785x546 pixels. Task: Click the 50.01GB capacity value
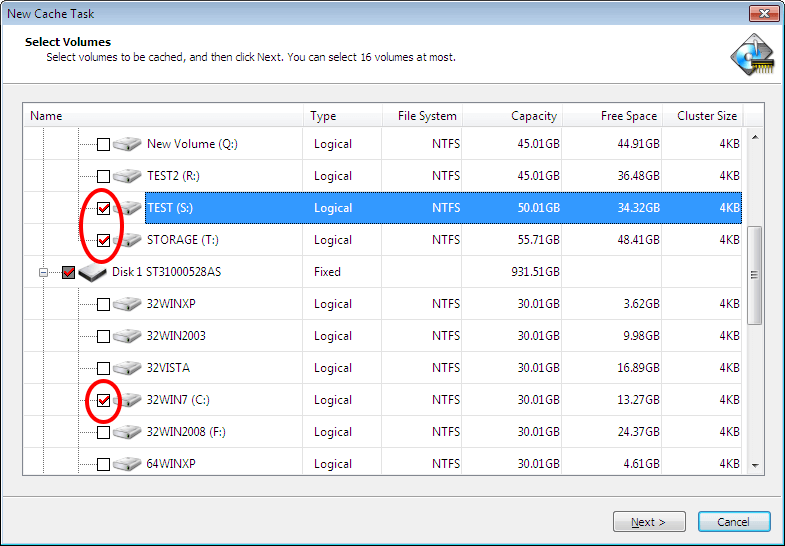[538, 208]
